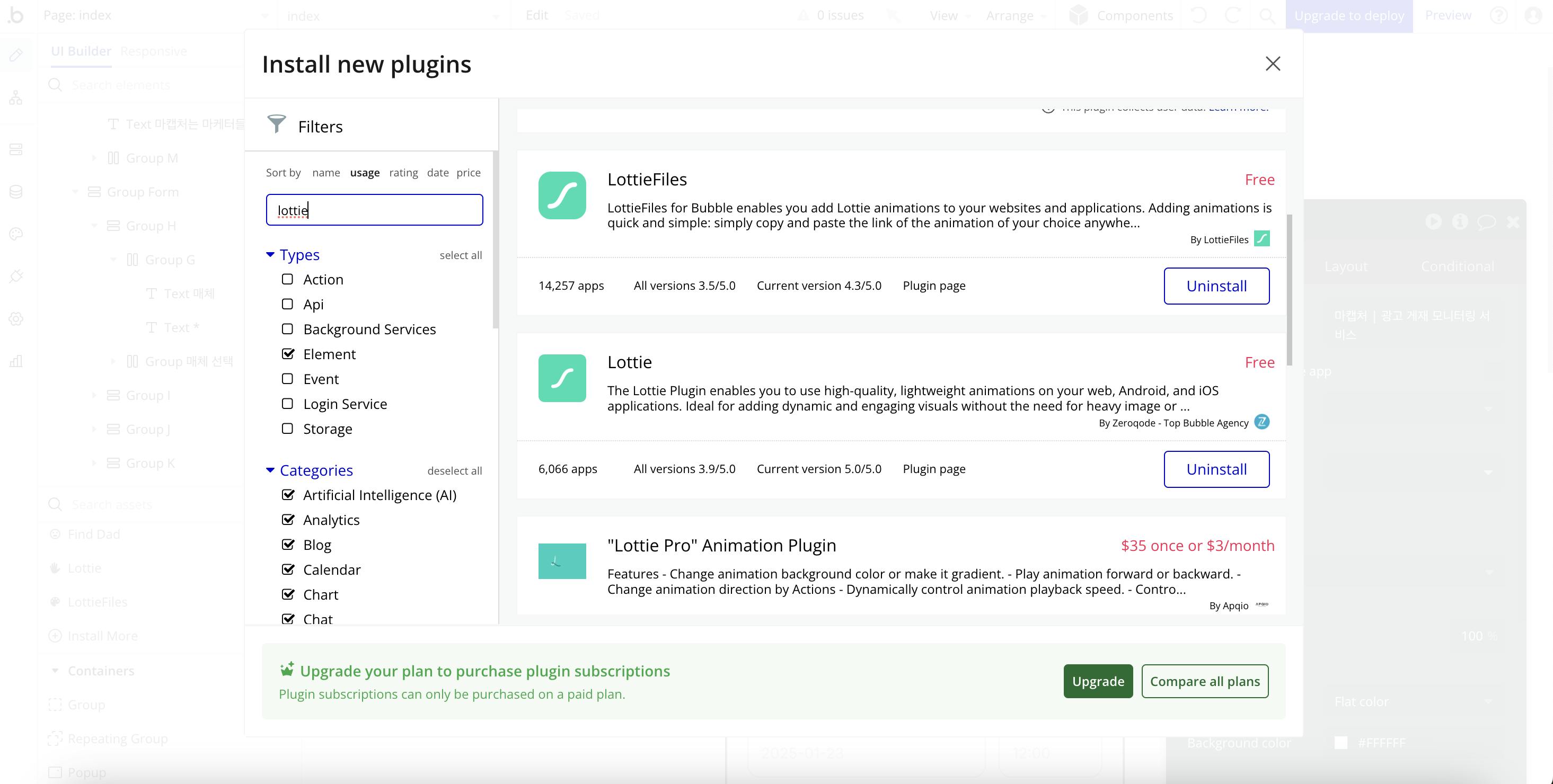Expand Group M in element tree

point(94,158)
